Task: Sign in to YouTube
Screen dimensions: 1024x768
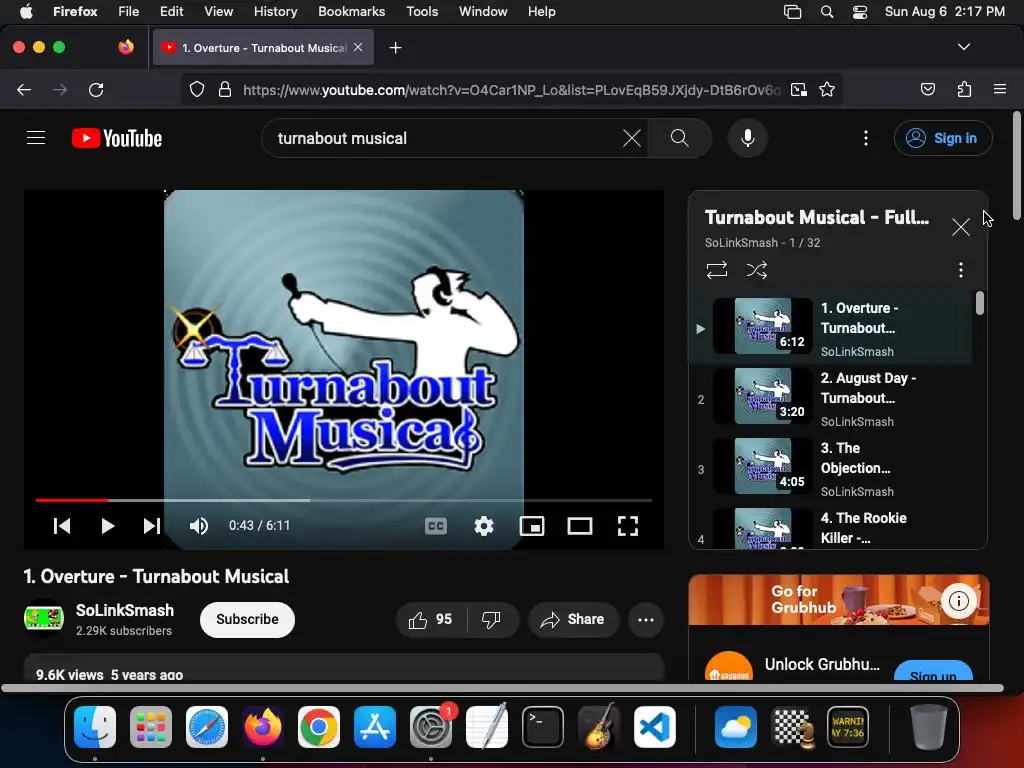Action: tap(943, 138)
